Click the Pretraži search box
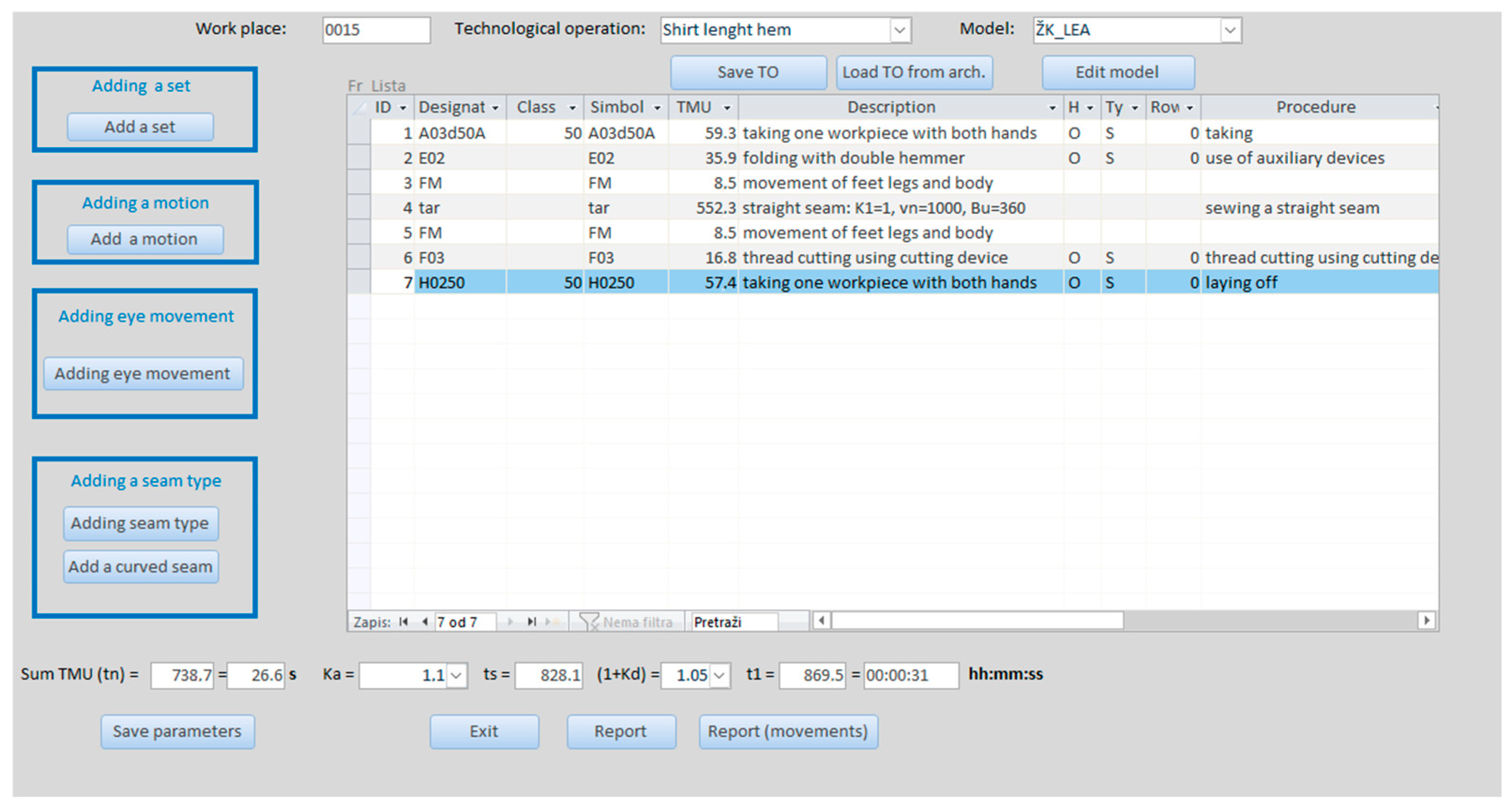This screenshot has height=808, width=1512. point(734,621)
